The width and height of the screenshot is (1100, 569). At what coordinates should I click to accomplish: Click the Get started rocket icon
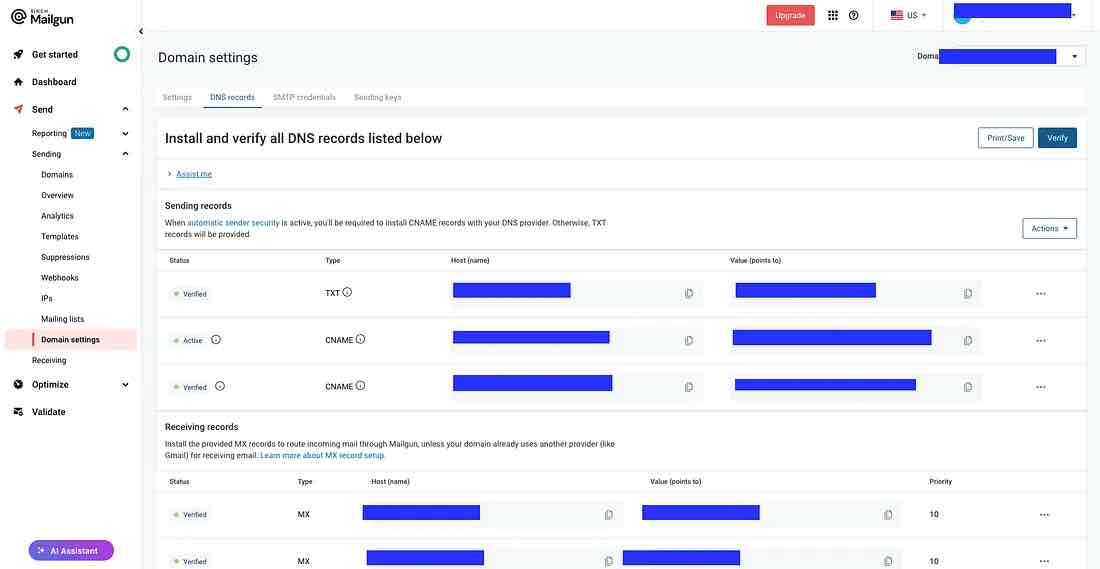[19, 55]
